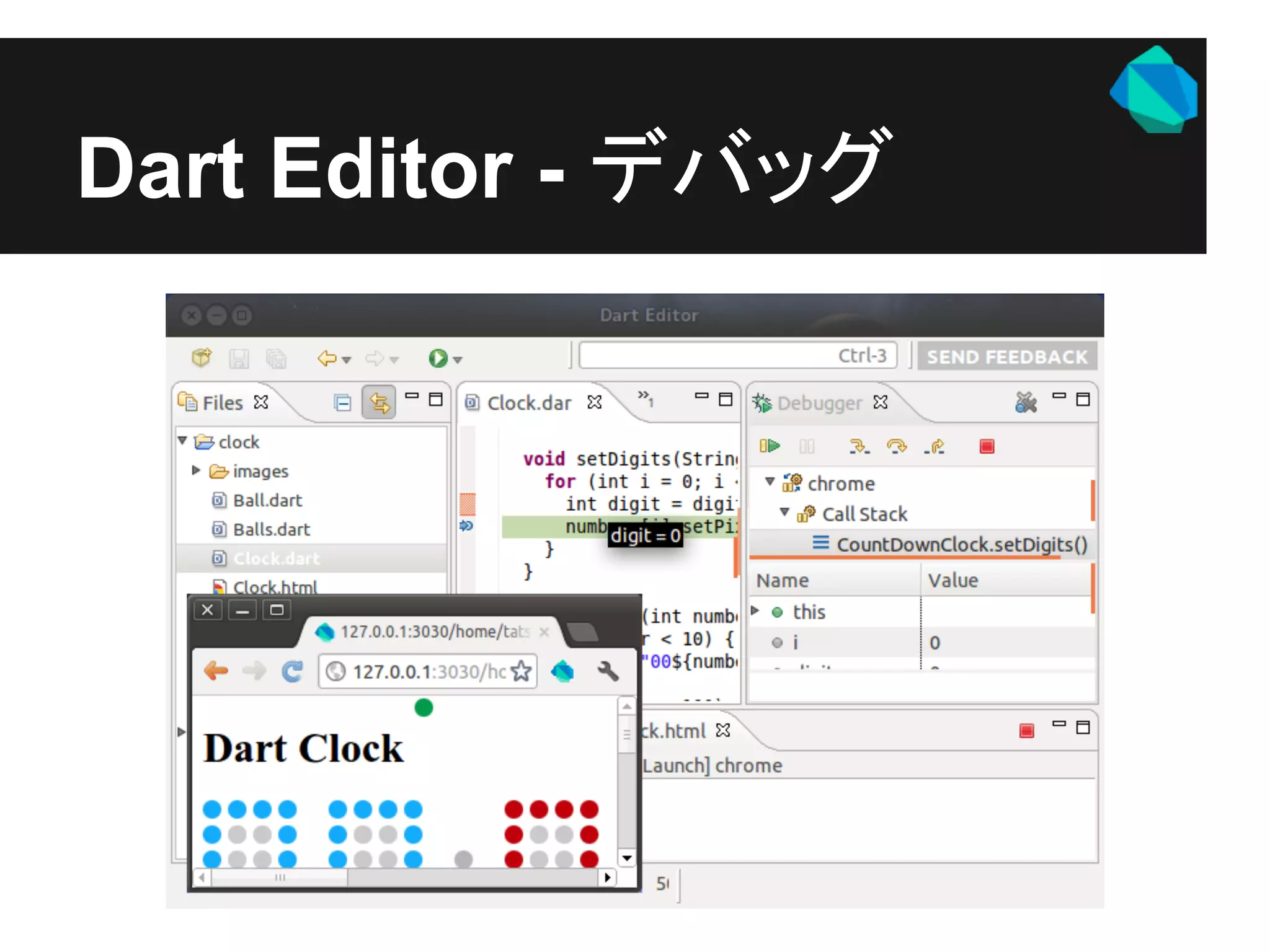This screenshot has width=1270, height=952.
Task: Click the Step Over debugger icon
Action: pyautogui.click(x=897, y=446)
